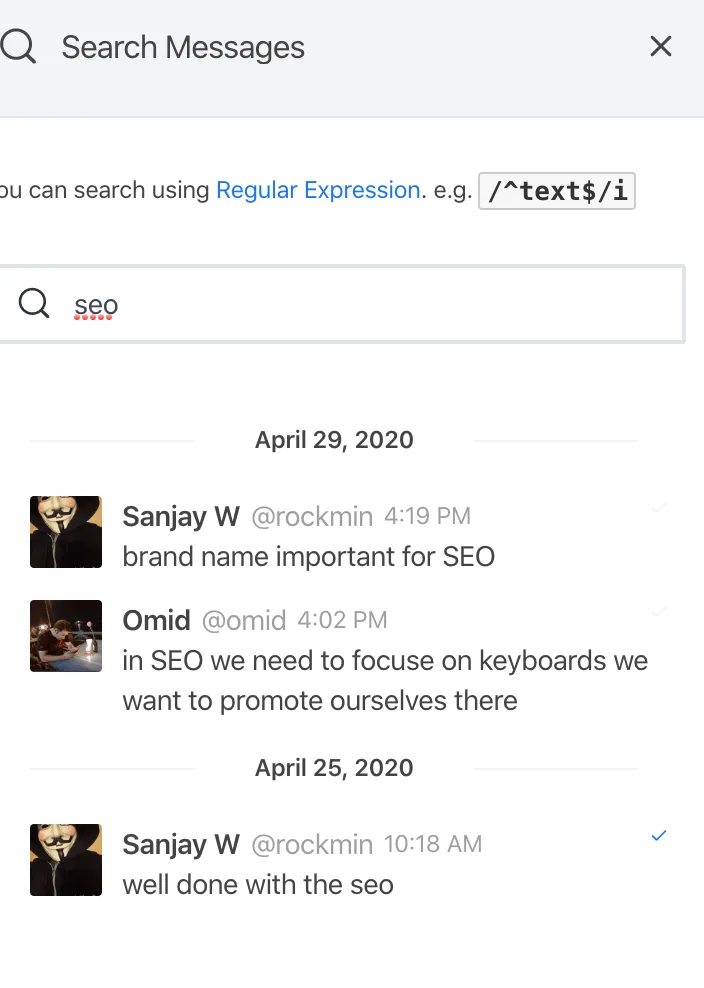Open Omid's avatar picture
This screenshot has width=704, height=988.
(x=66, y=636)
